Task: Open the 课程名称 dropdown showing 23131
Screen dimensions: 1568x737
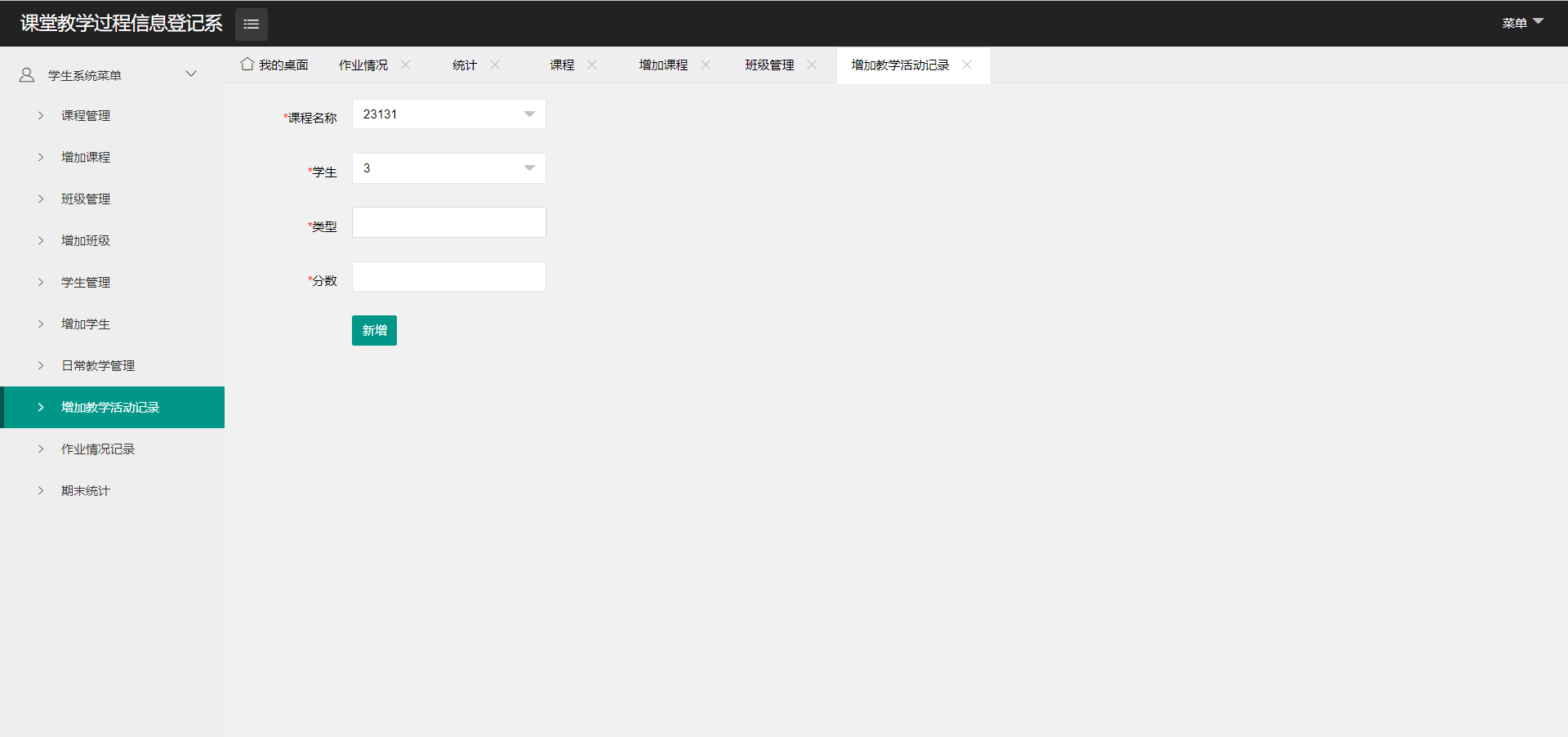Action: [449, 114]
